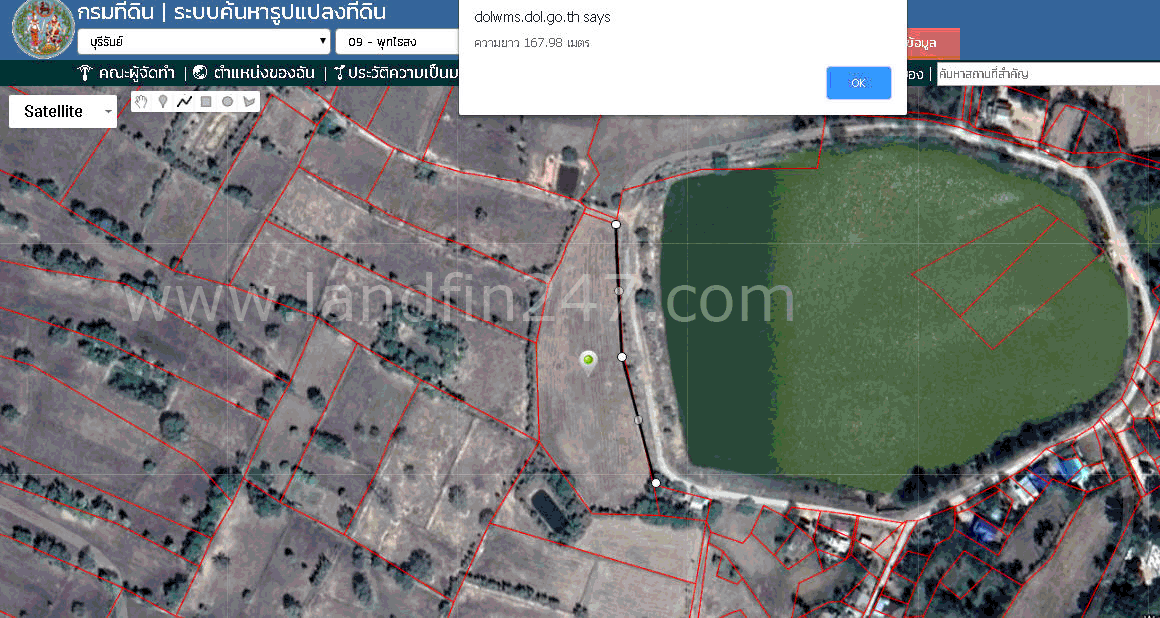Select the polygon drawing tool
This screenshot has width=1160, height=618.
coord(249,101)
